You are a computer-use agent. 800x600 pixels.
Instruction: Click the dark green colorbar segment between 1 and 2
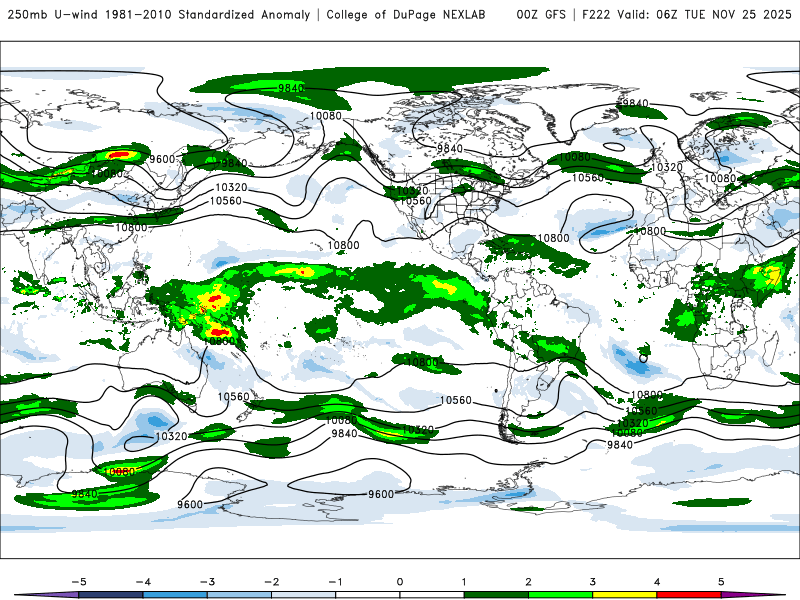[496, 595]
